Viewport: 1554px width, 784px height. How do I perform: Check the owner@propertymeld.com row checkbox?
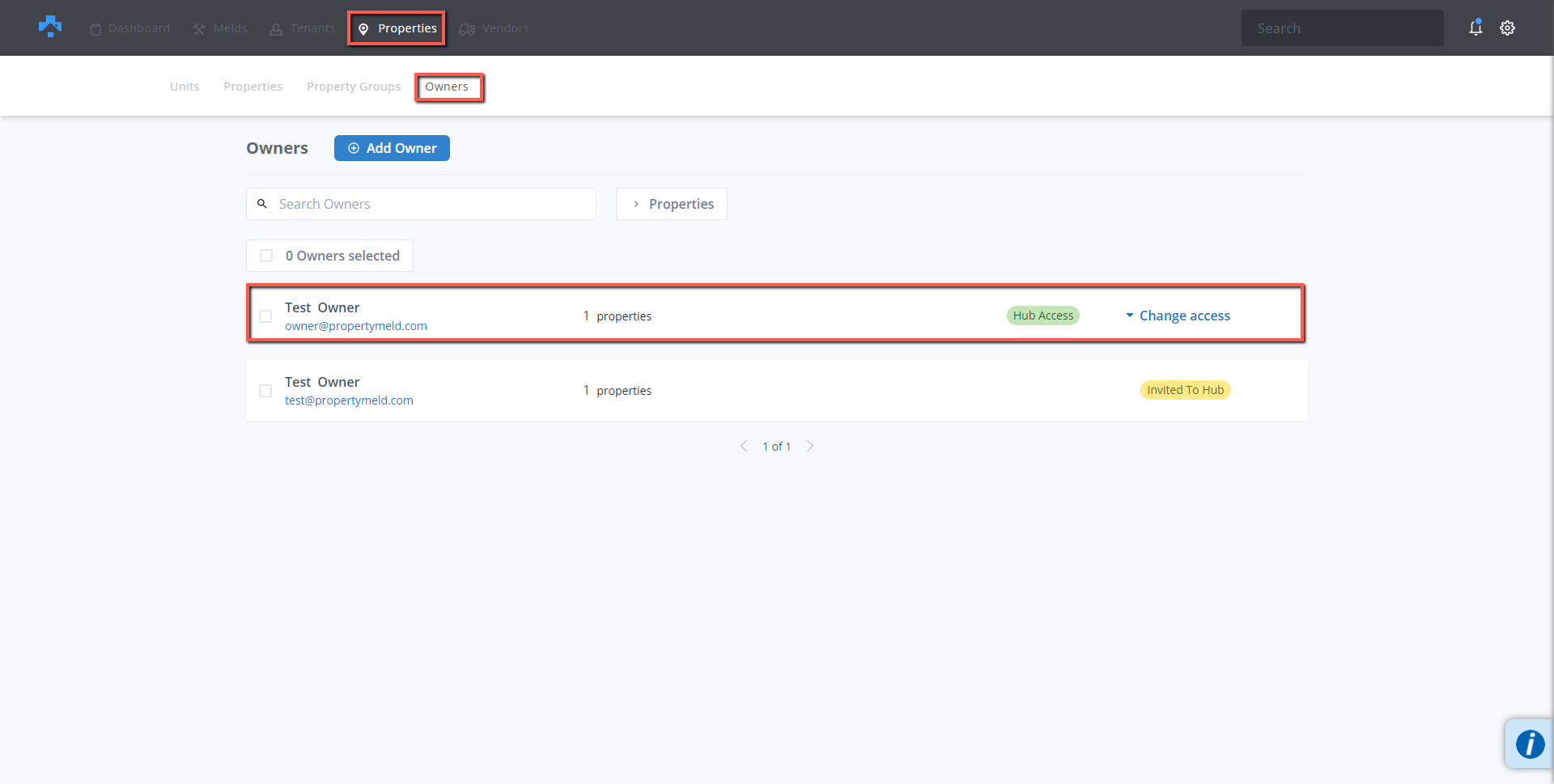(x=265, y=316)
